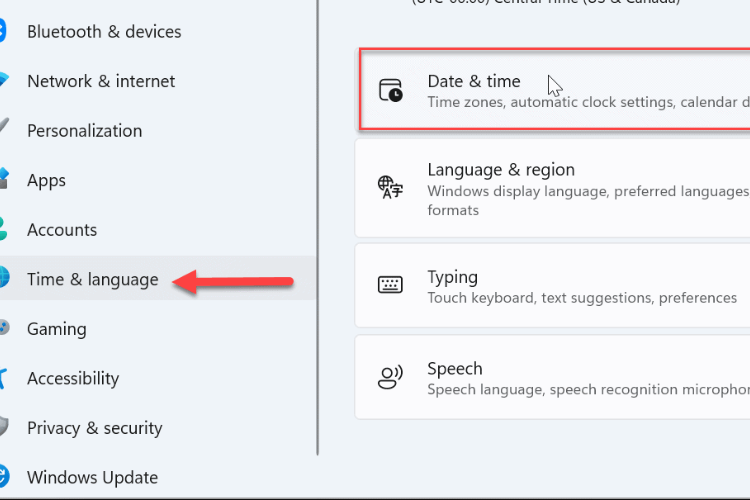Open Bluetooth & devices settings
The image size is (750, 500).
point(104,32)
